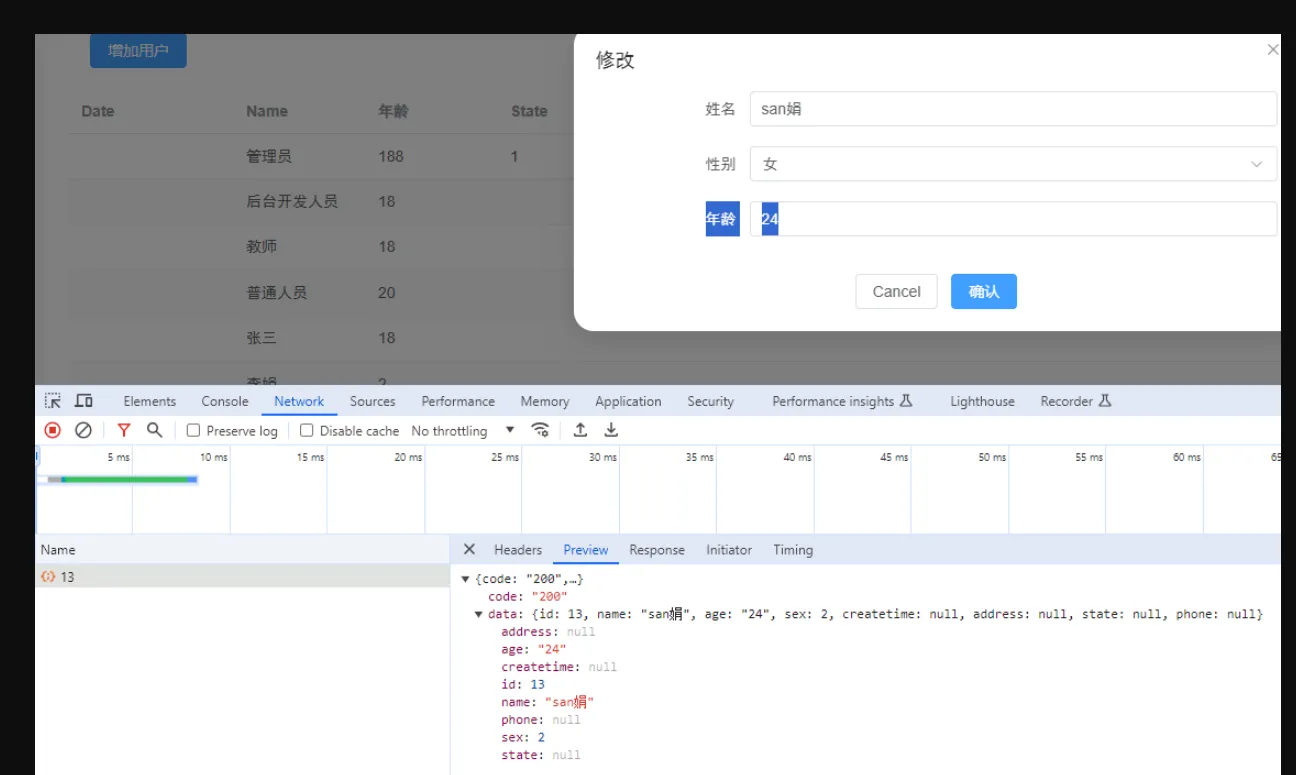The height and width of the screenshot is (775, 1296).
Task: Click the 年龄 input containing 24
Action: (x=1013, y=219)
